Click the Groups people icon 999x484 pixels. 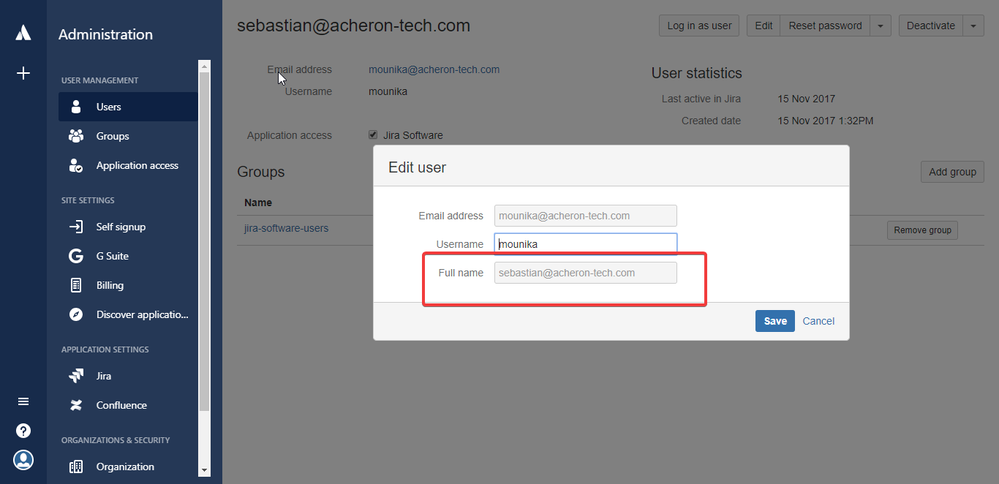click(x=76, y=136)
